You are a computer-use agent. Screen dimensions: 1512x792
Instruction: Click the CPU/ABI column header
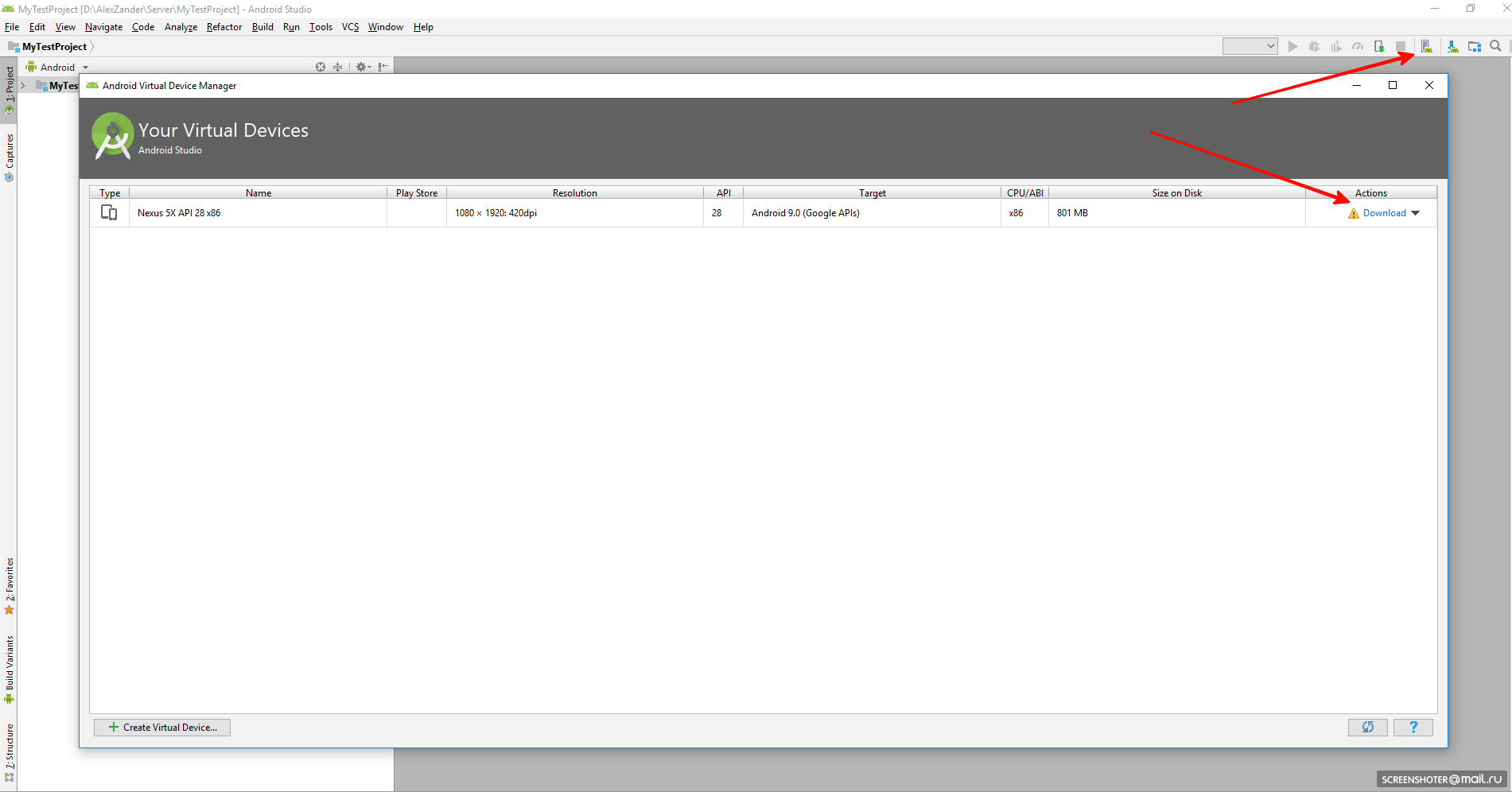pyautogui.click(x=1025, y=192)
